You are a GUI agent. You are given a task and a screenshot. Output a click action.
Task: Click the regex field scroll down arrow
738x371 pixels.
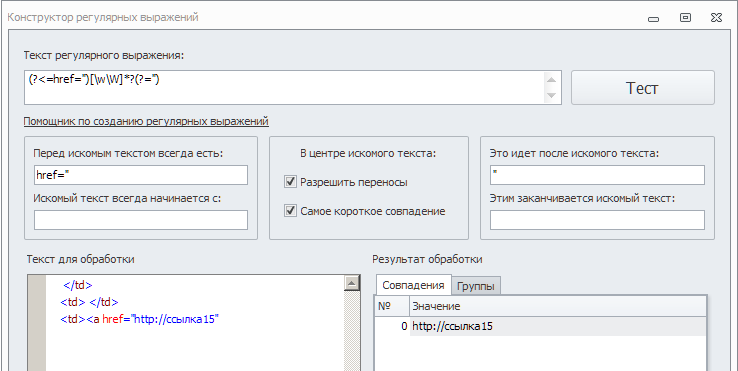tap(552, 95)
